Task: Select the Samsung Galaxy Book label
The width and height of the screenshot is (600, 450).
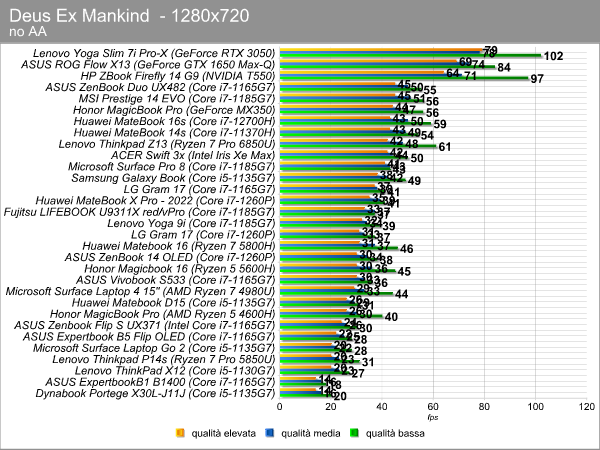Action: tap(173, 178)
